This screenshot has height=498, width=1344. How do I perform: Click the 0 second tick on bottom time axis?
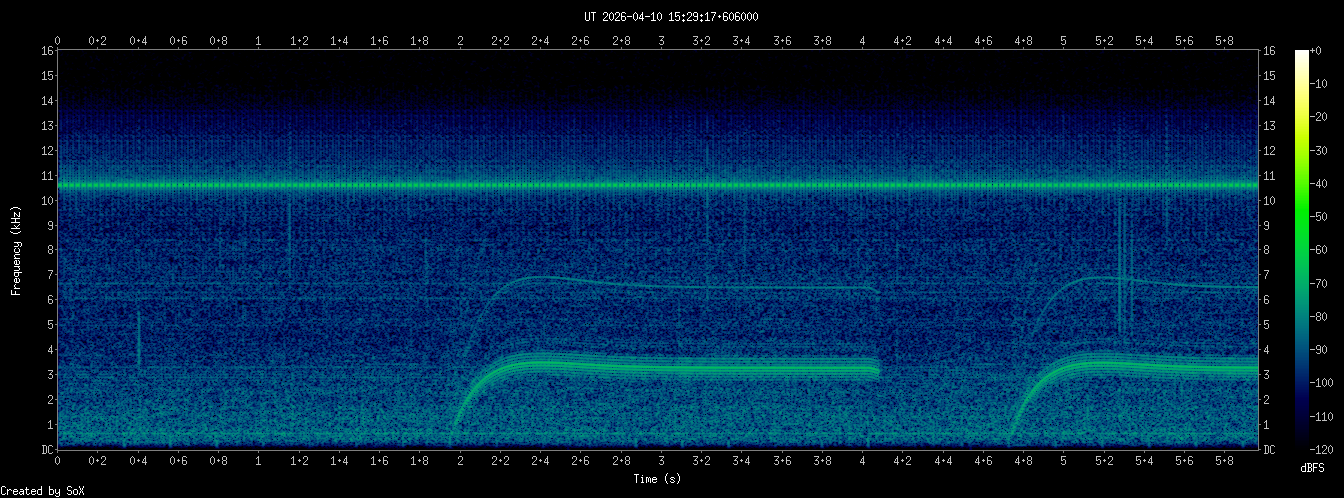tap(58, 461)
